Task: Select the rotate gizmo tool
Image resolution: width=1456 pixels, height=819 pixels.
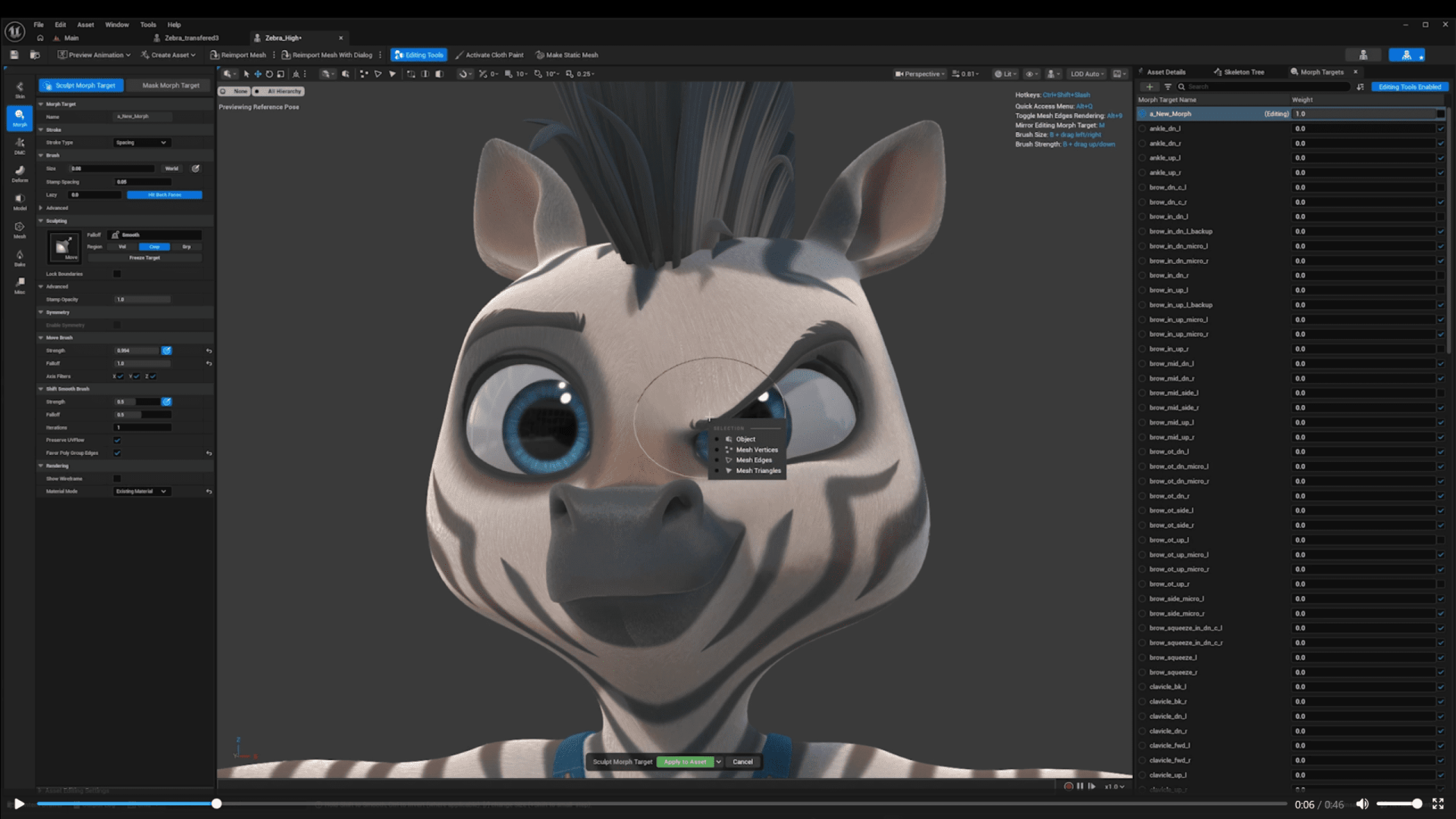Action: pos(269,74)
